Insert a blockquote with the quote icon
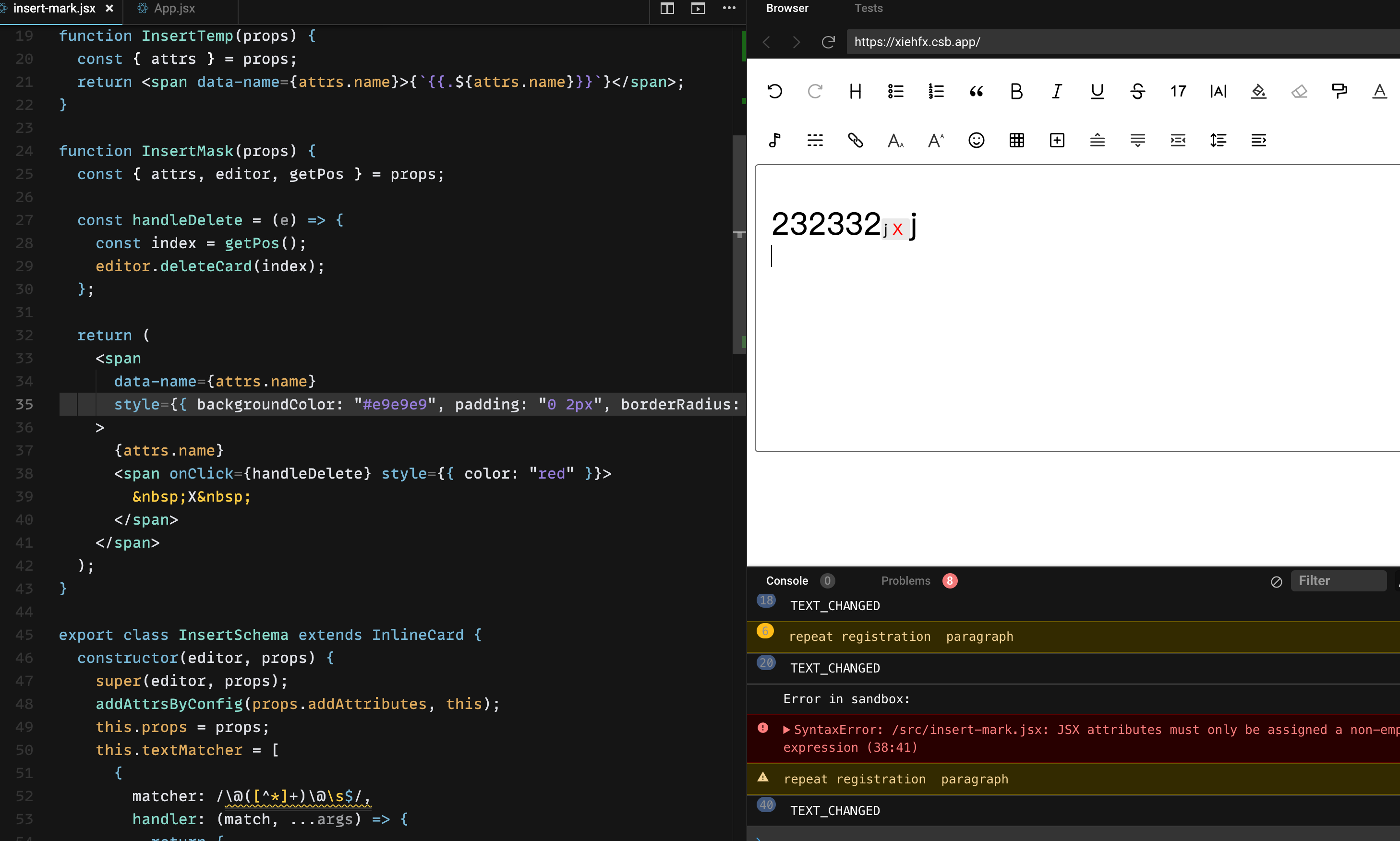This screenshot has width=1400, height=841. point(976,91)
